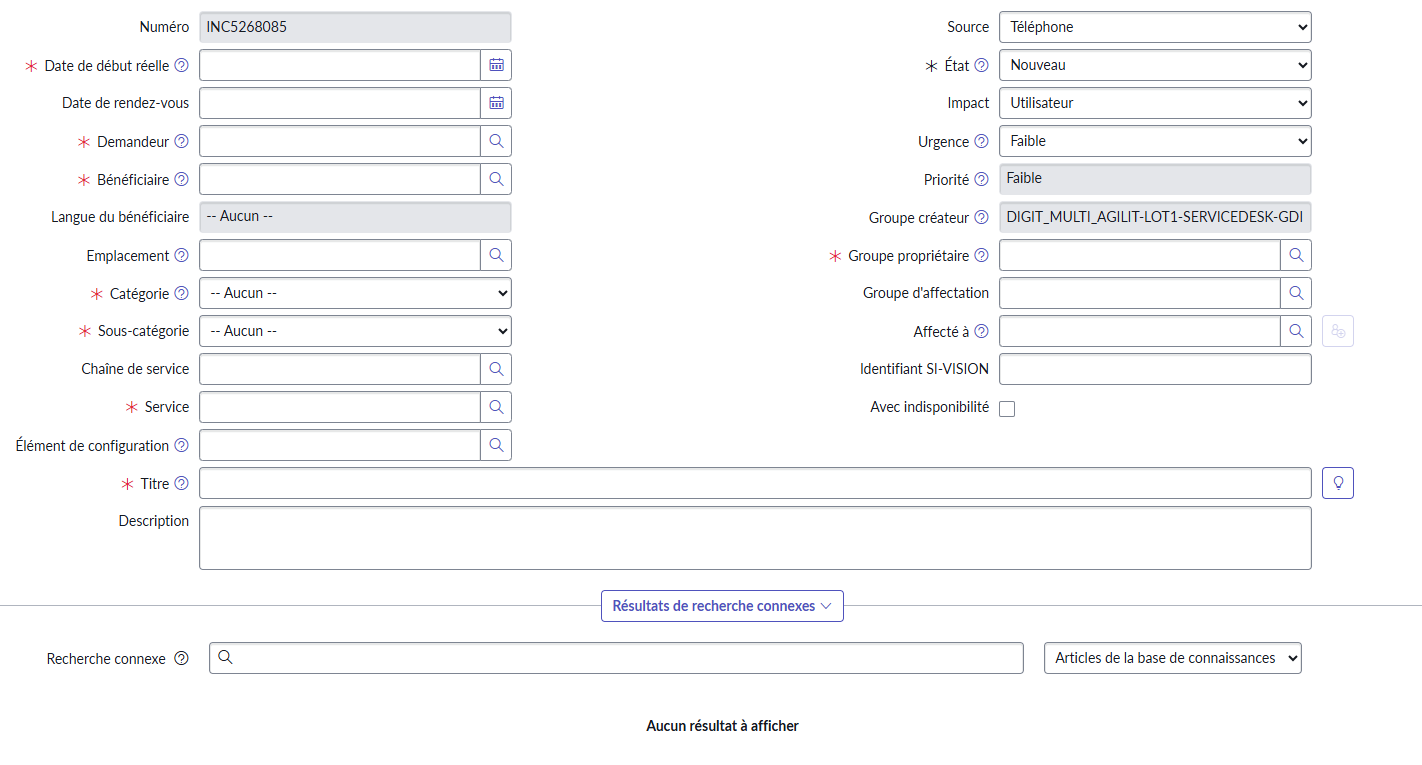Image resolution: width=1422 pixels, height=765 pixels.
Task: Open the Sous-catégorie dropdown
Action: (355, 331)
